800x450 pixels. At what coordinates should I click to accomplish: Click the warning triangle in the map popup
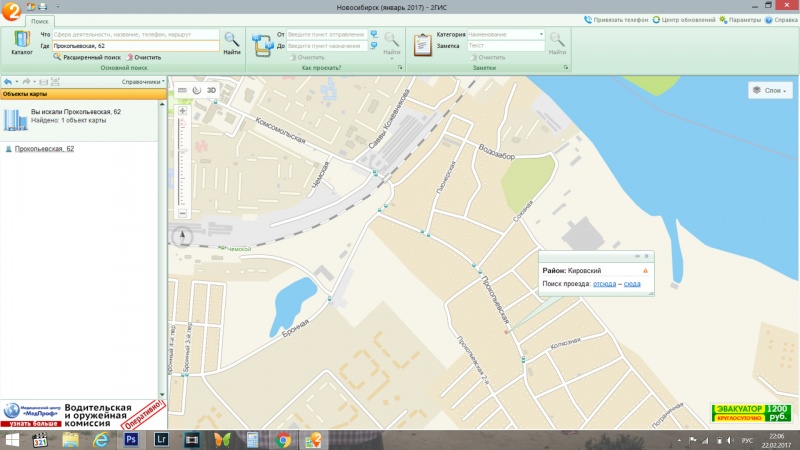tap(645, 270)
